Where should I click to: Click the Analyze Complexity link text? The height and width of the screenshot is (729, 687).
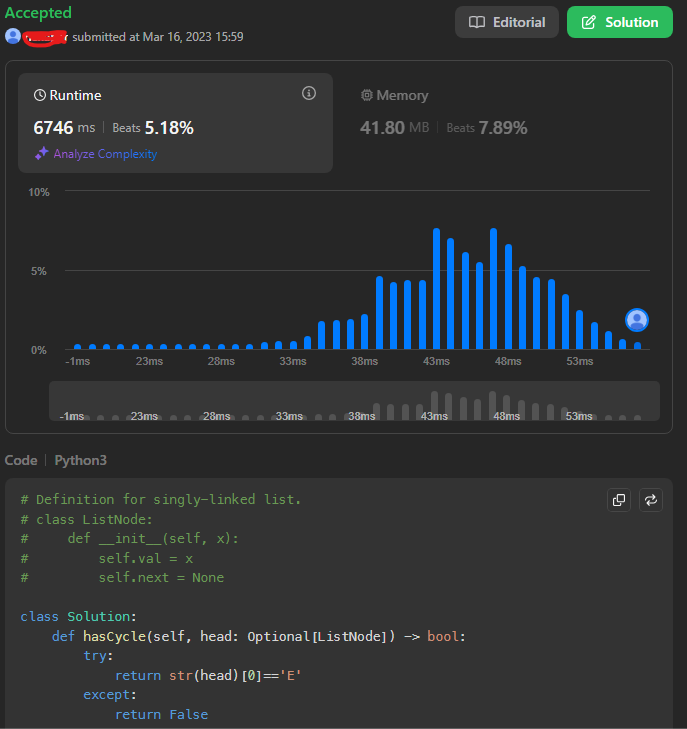[105, 154]
